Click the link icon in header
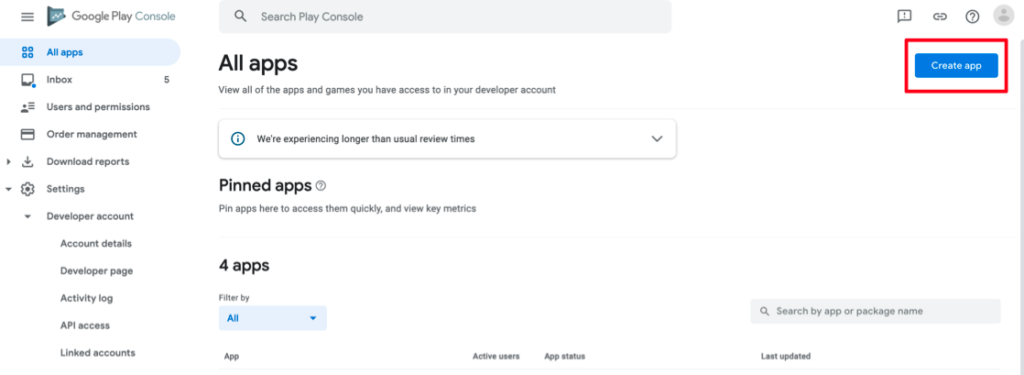Screen dimensions: 1024x375 (x=940, y=16)
